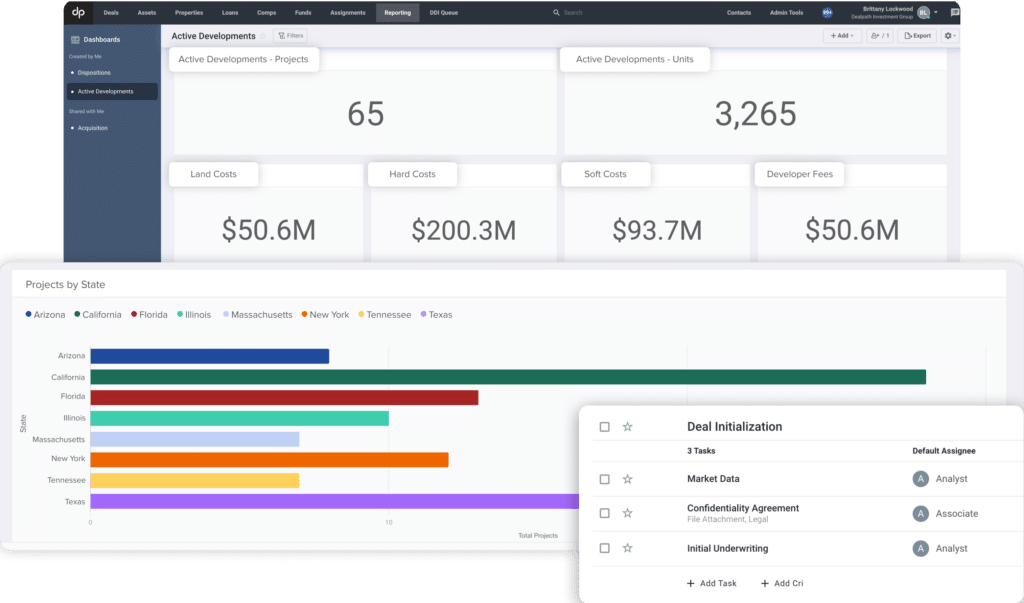This screenshot has height=603, width=1024.
Task: Open the share icon showing / 1
Action: point(878,35)
